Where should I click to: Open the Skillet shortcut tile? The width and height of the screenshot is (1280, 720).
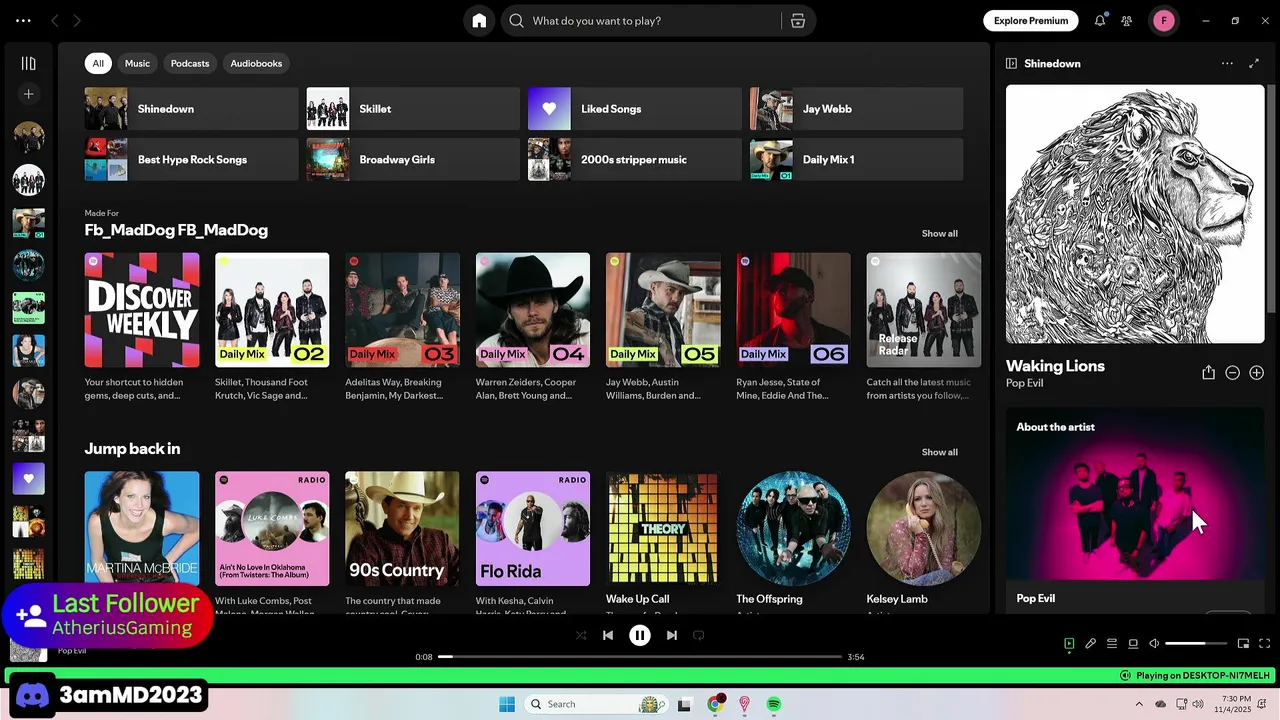[x=413, y=109]
